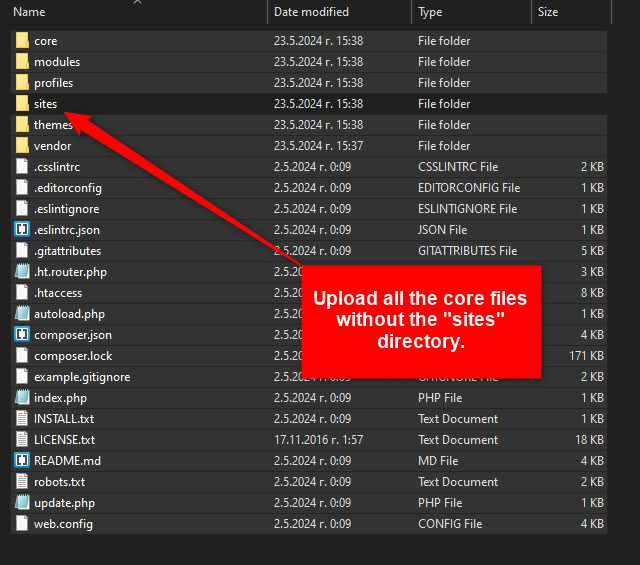Click the 'JSON File' type of .eslintrc.json
Viewport: 640px width, 565px height.
point(442,230)
